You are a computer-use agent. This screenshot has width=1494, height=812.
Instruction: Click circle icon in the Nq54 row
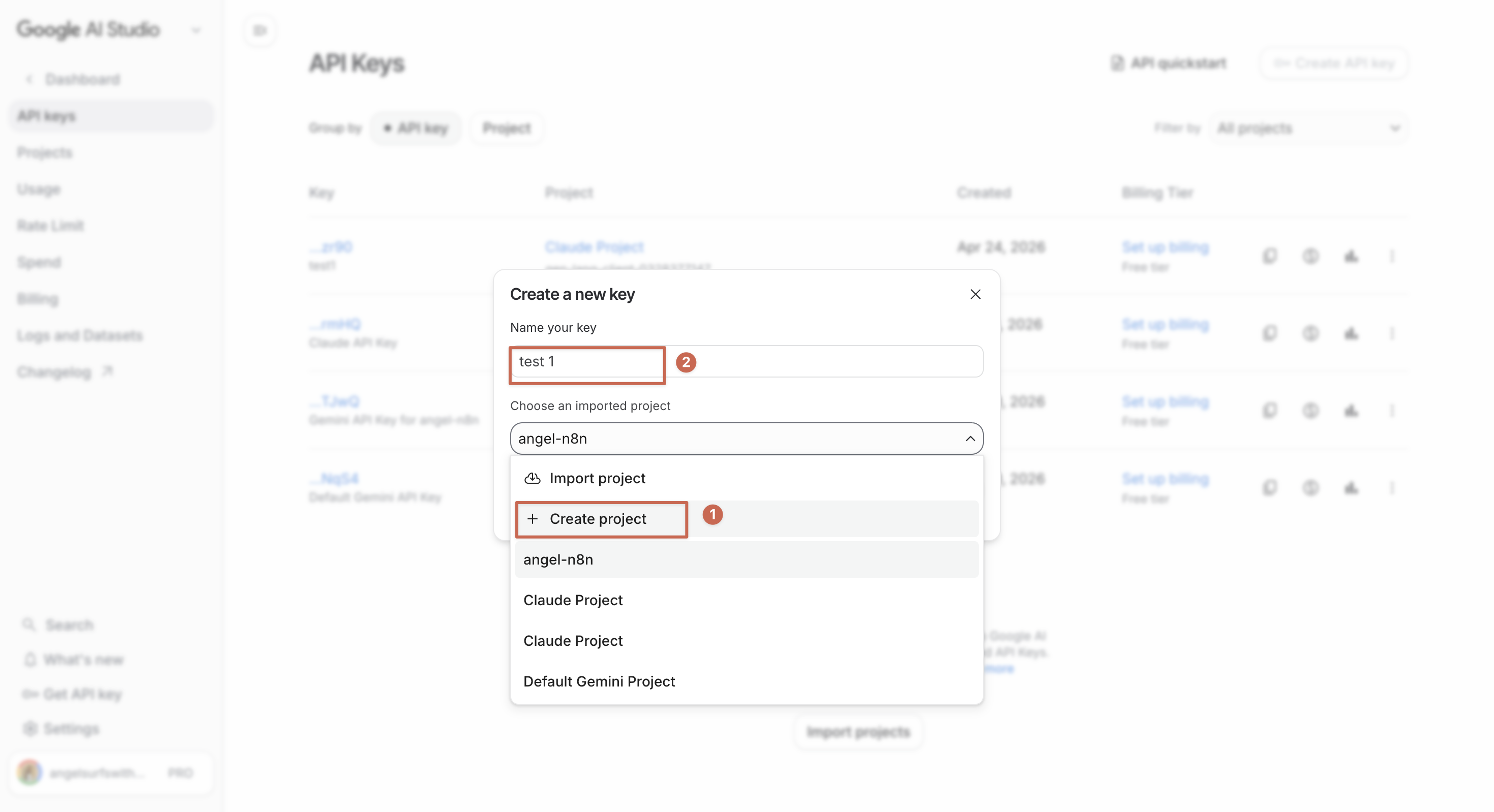[1310, 487]
